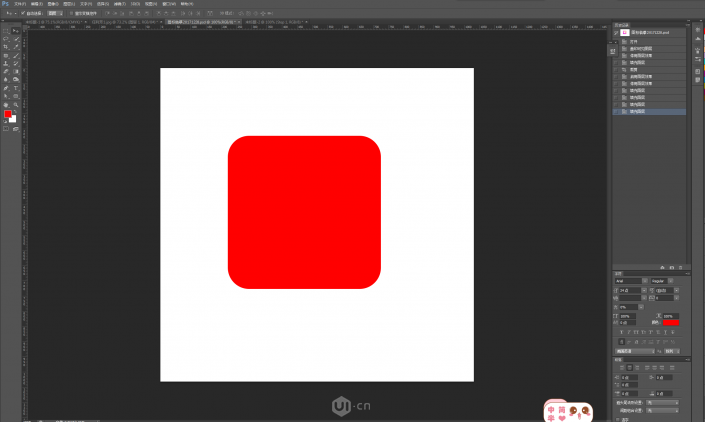The width and height of the screenshot is (705, 422).
Task: Toggle the Show Transform Controls checkbox
Action: click(x=72, y=13)
